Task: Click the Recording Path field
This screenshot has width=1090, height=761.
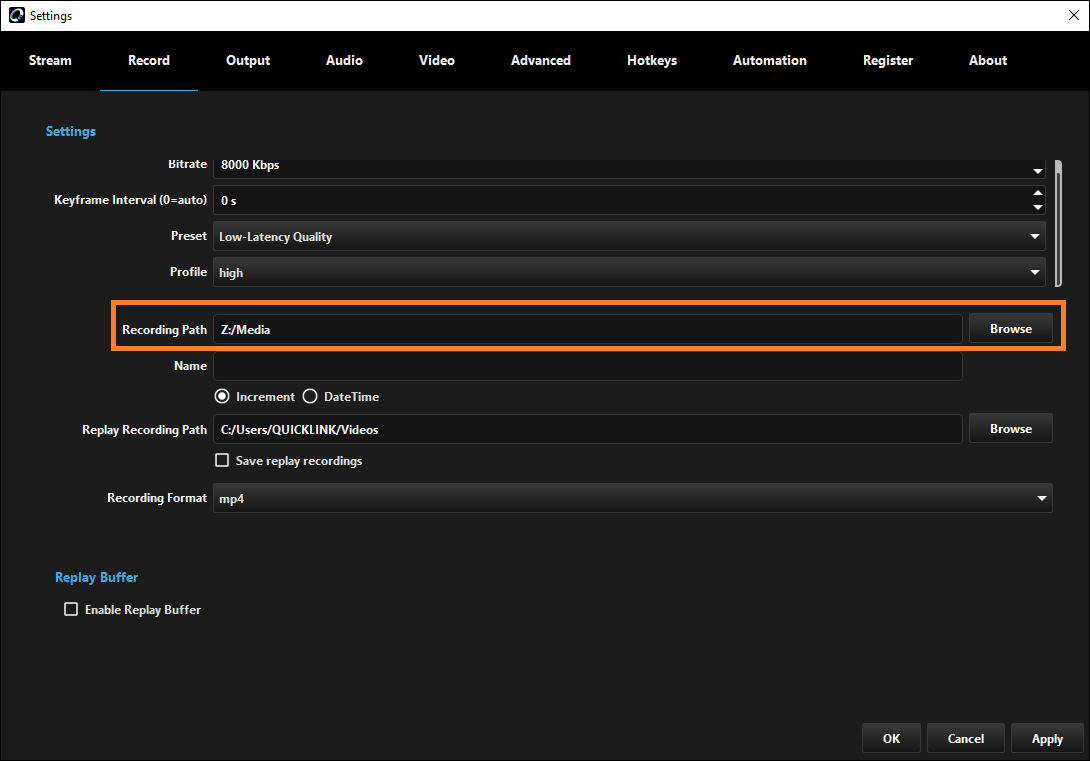Action: [x=587, y=329]
